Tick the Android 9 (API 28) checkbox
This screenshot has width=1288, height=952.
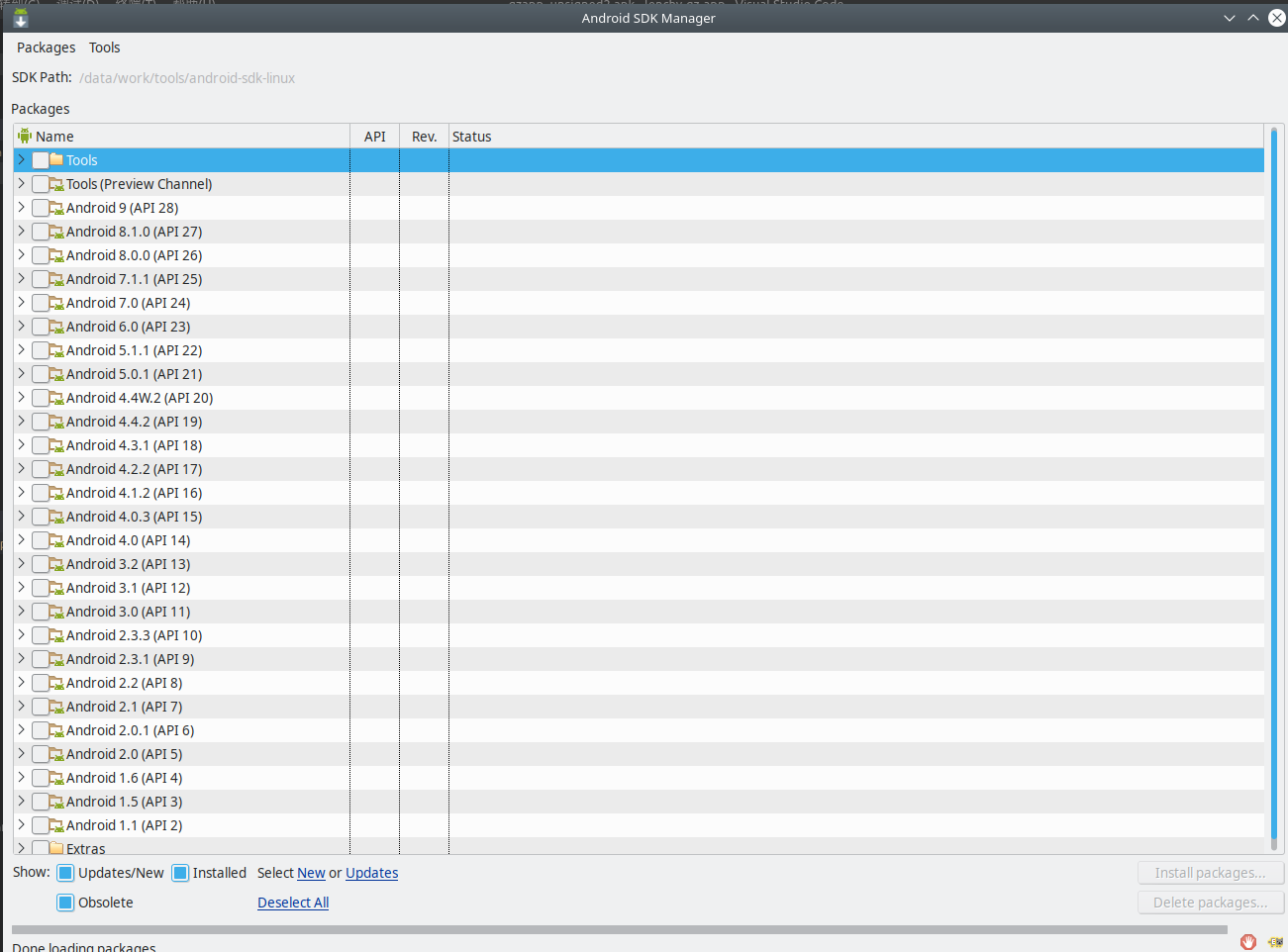[40, 208]
